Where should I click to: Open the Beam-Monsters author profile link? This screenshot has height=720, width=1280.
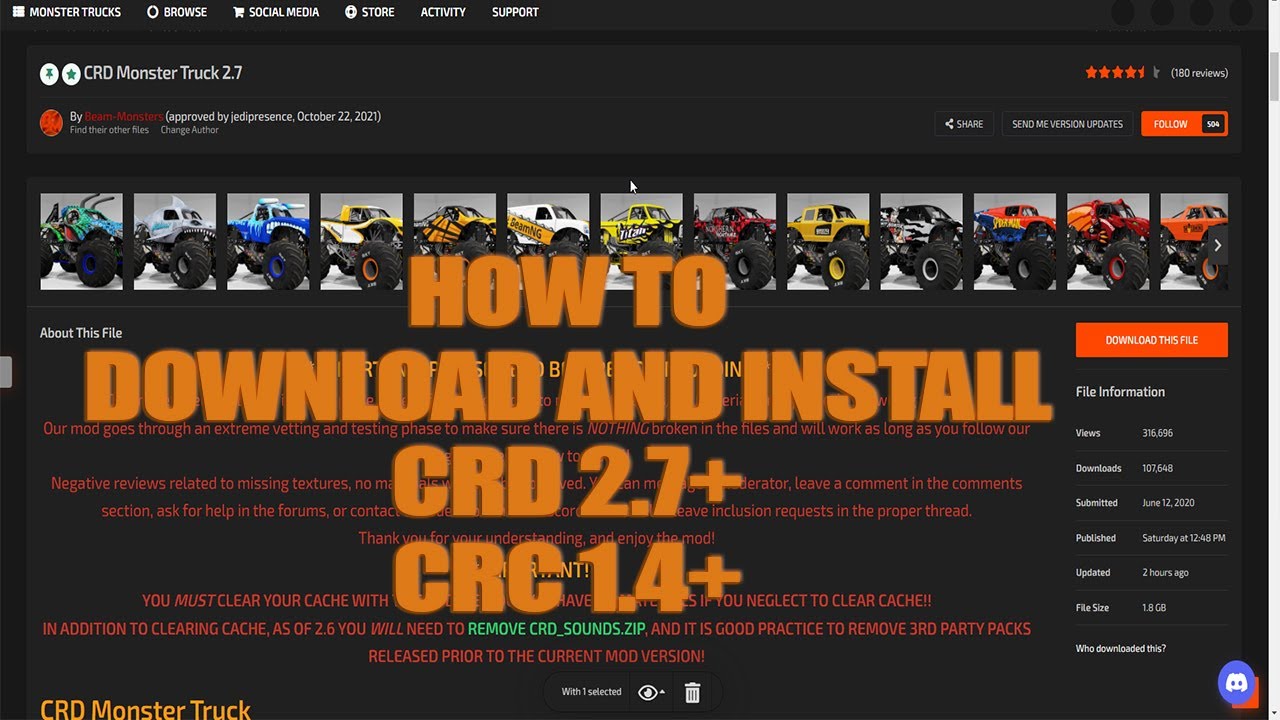click(x=124, y=116)
